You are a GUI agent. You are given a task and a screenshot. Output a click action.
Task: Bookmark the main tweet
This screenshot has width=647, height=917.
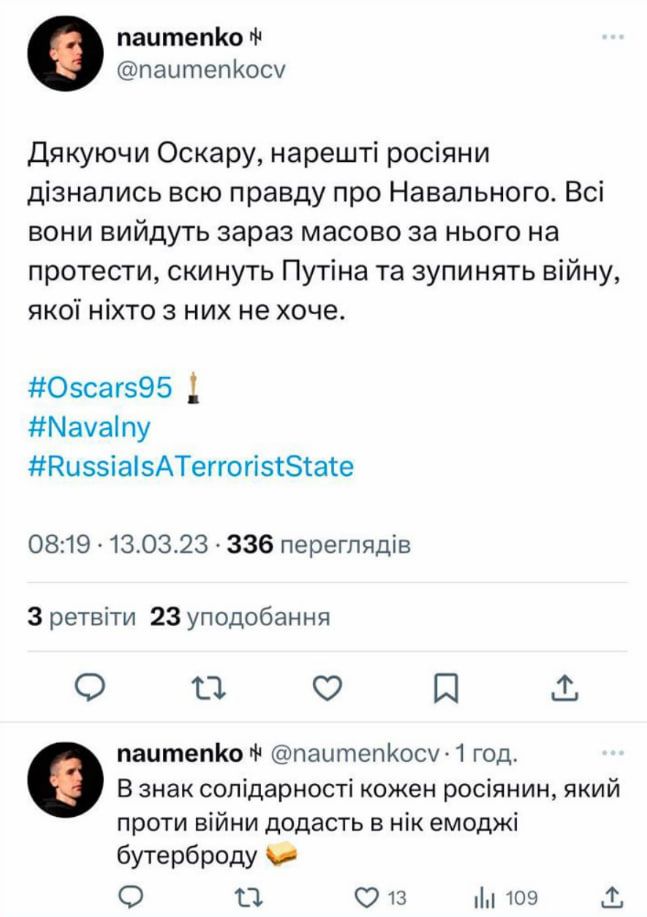coord(446,686)
